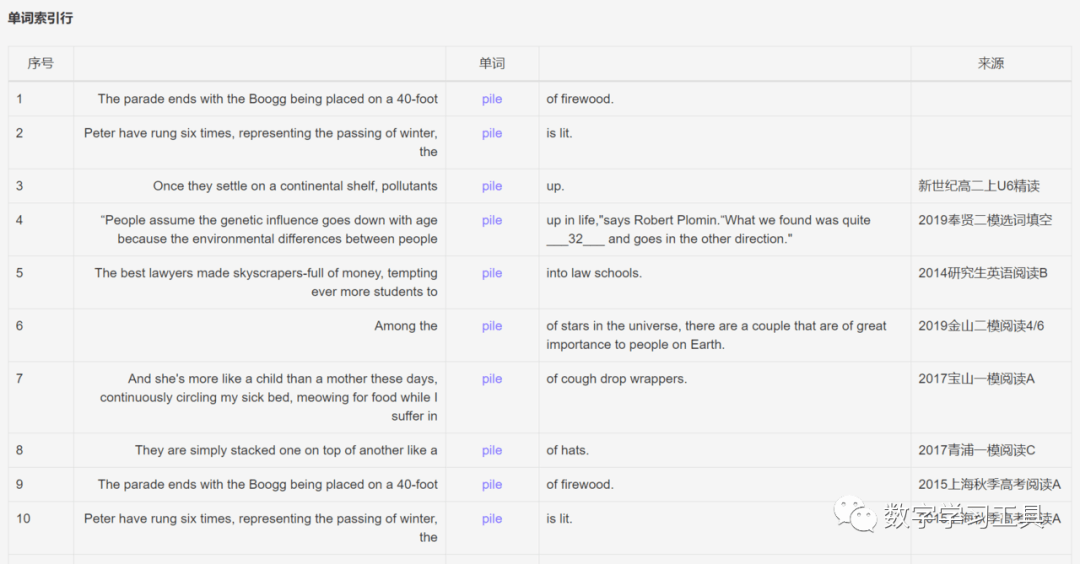The height and width of the screenshot is (564, 1080).
Task: Click the "pile" link in row 3
Action: coord(492,186)
